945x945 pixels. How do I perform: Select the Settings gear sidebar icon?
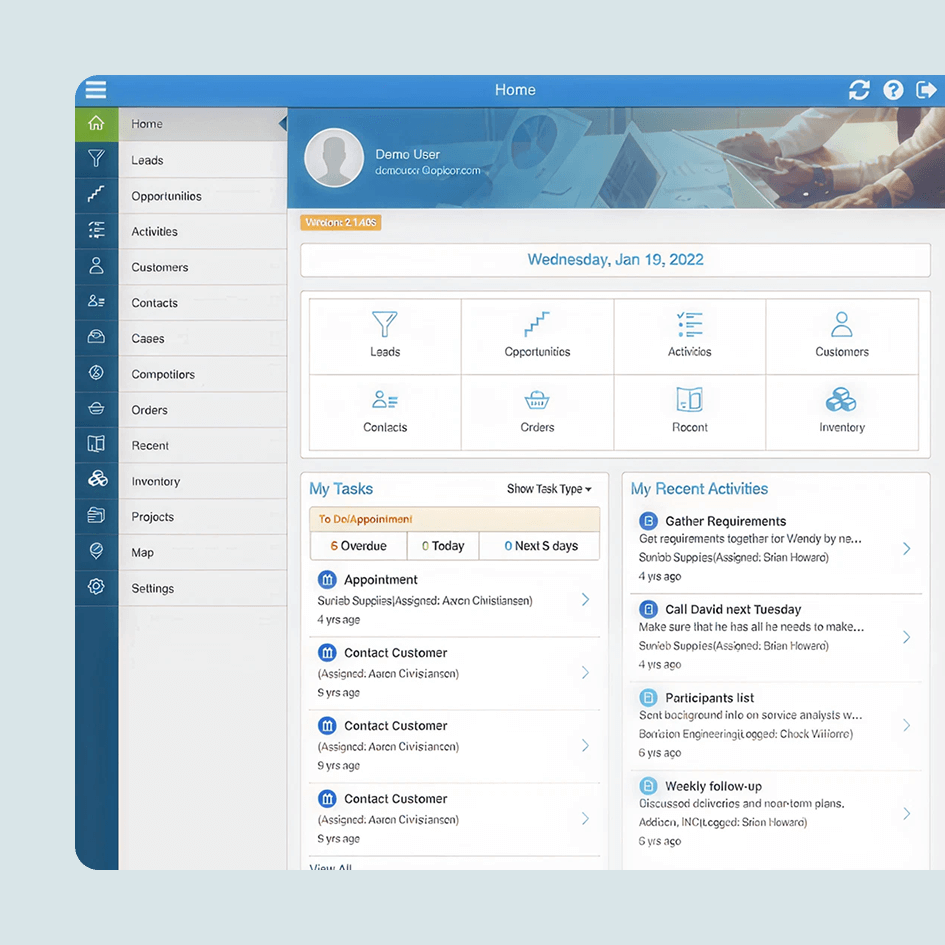[96, 588]
